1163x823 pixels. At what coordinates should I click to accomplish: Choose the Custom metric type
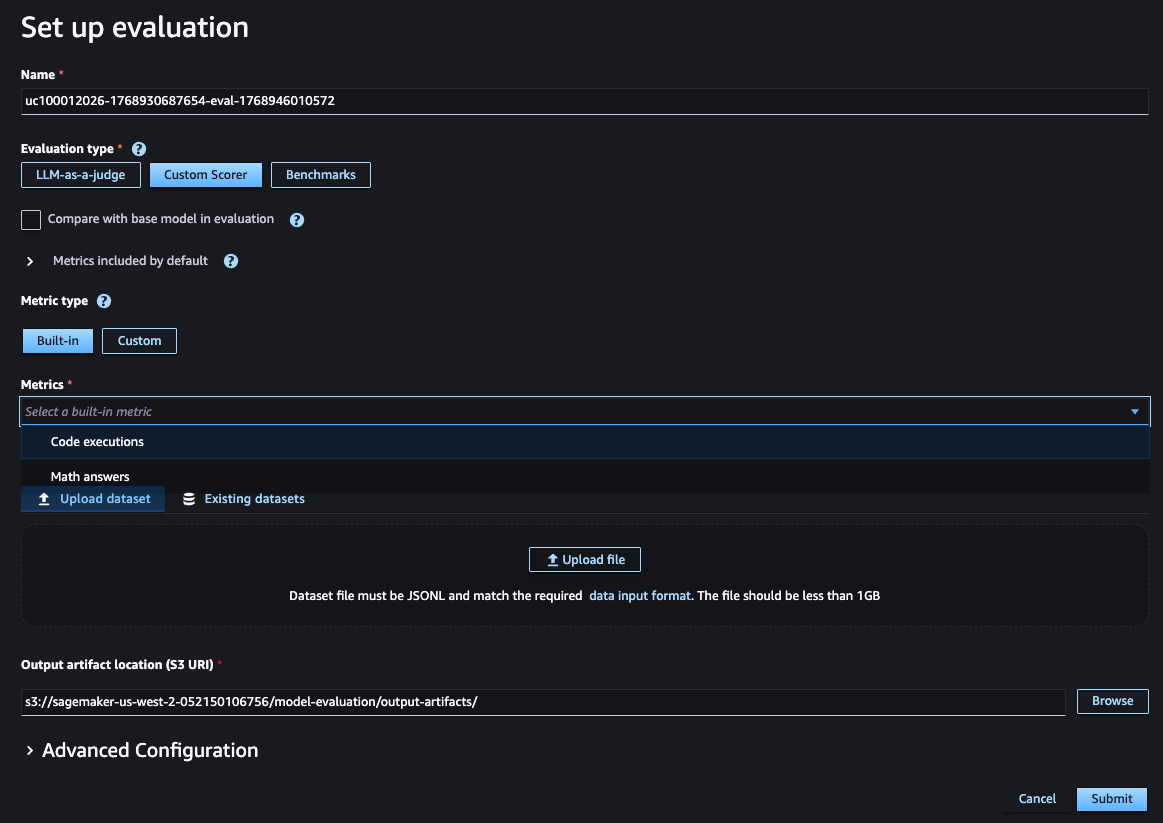pyautogui.click(x=139, y=341)
